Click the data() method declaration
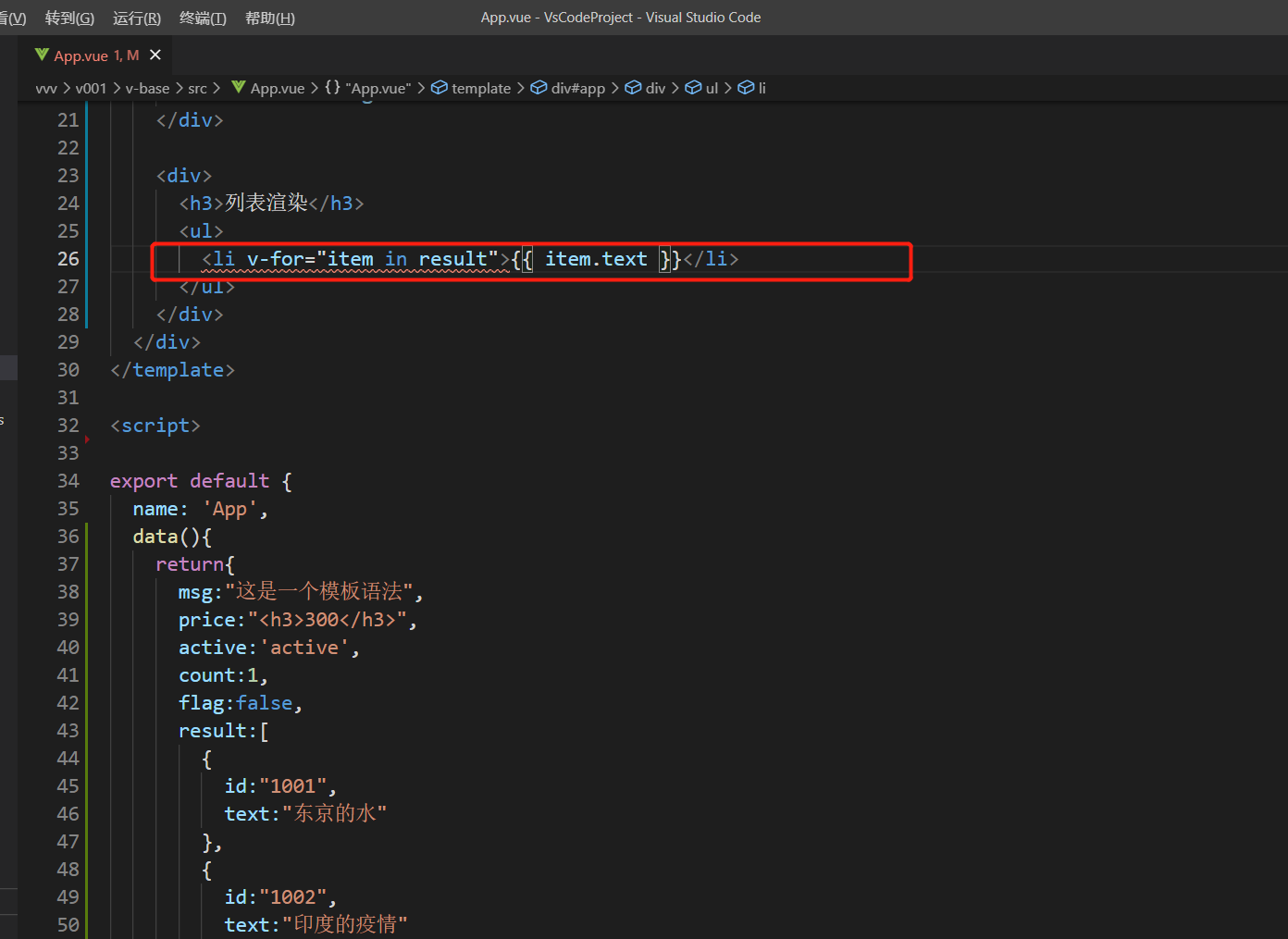Screen dimensions: 1288x939 pyautogui.click(x=172, y=537)
